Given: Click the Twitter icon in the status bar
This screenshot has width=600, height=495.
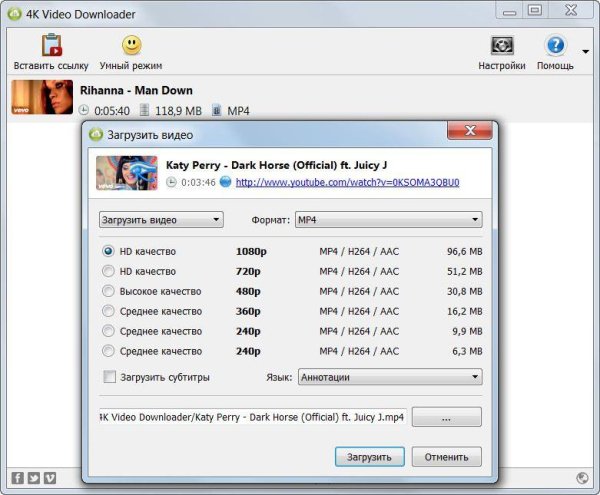Looking at the screenshot, I should [34, 478].
